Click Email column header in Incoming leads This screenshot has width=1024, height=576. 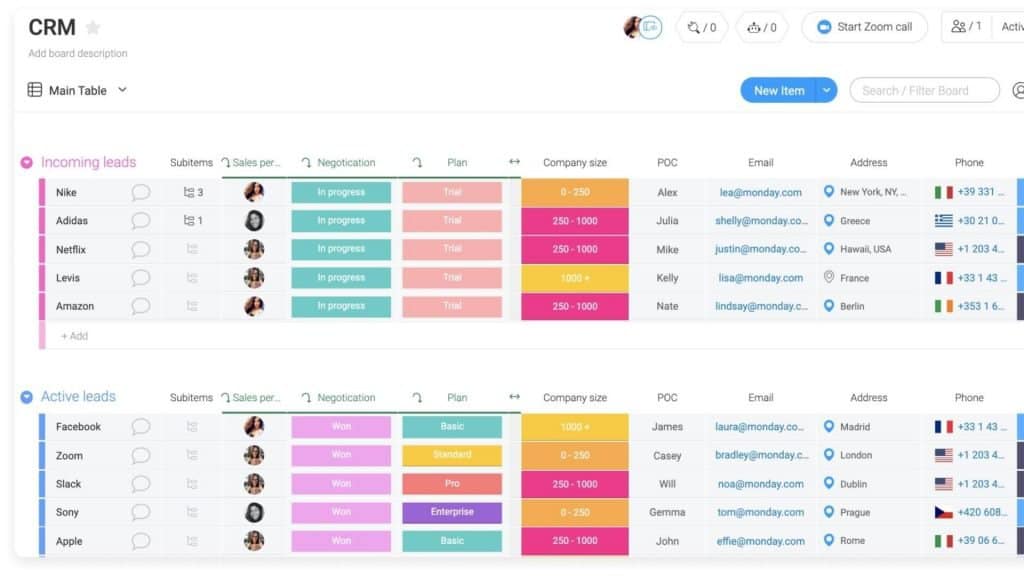pos(761,163)
